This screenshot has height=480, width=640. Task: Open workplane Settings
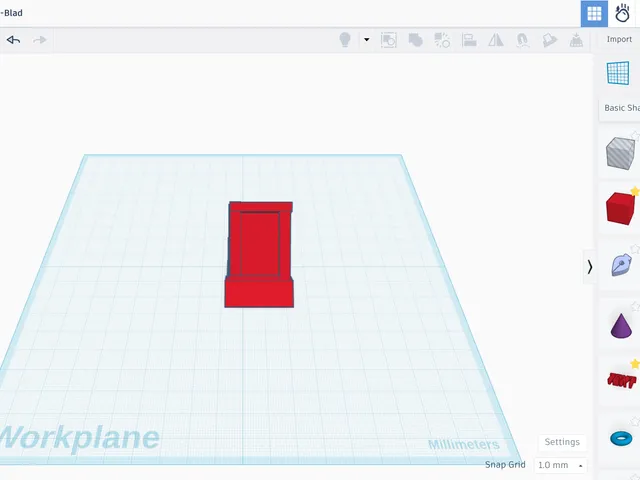click(x=562, y=442)
